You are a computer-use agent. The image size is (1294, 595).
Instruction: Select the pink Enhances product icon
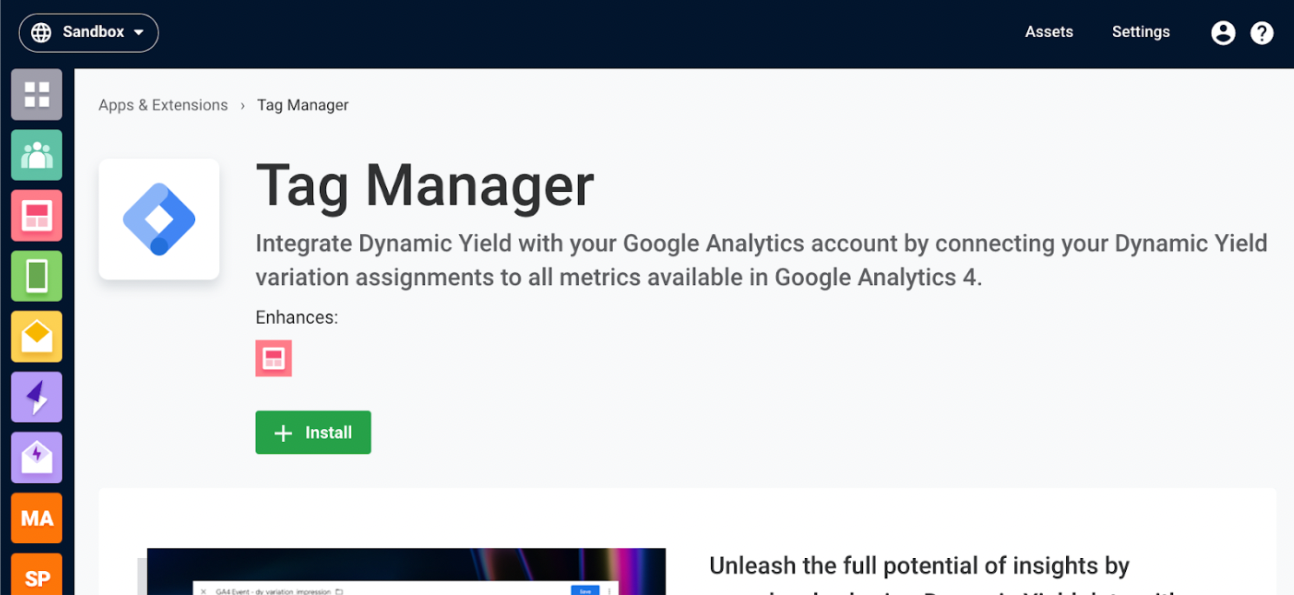pyautogui.click(x=274, y=358)
